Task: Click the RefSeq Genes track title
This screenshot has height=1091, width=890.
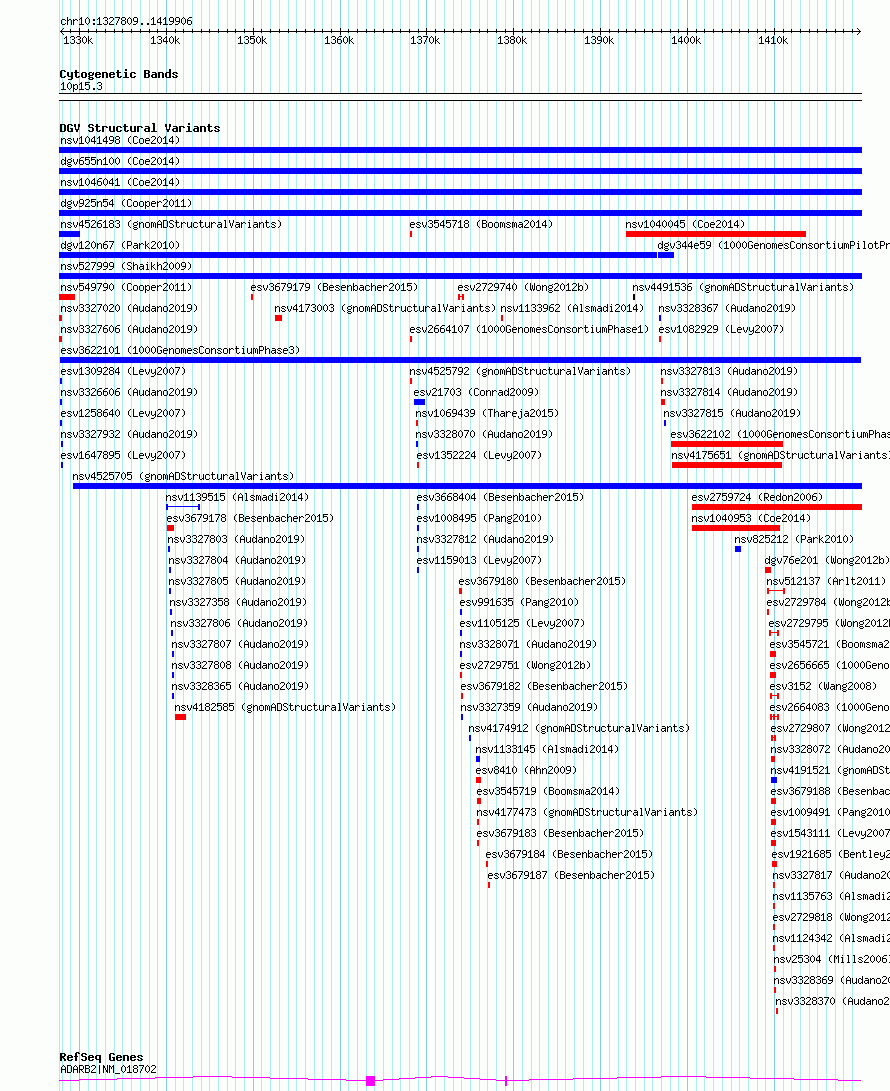Action: coord(101,1057)
